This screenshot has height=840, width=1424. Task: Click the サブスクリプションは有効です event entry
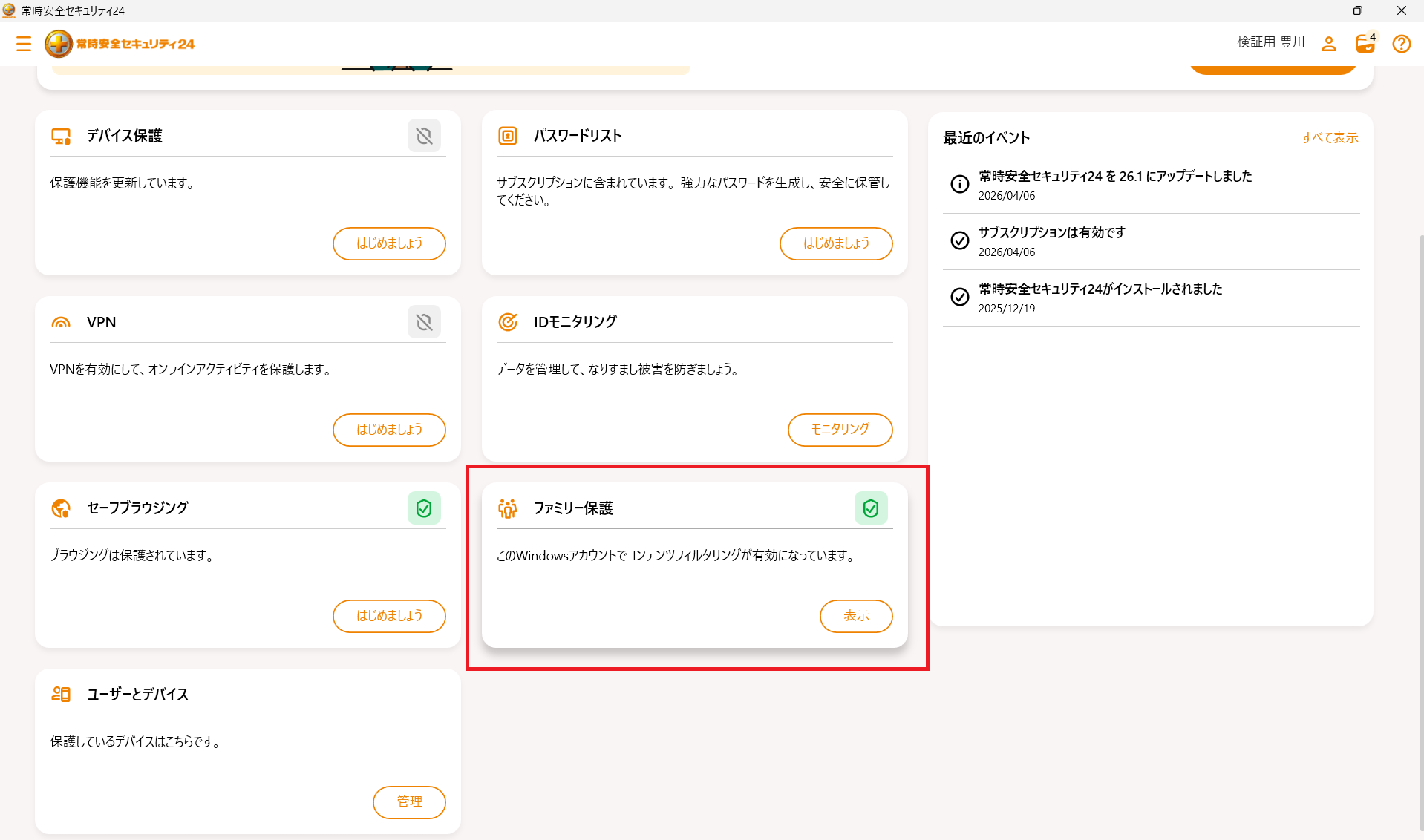[x=1051, y=232]
